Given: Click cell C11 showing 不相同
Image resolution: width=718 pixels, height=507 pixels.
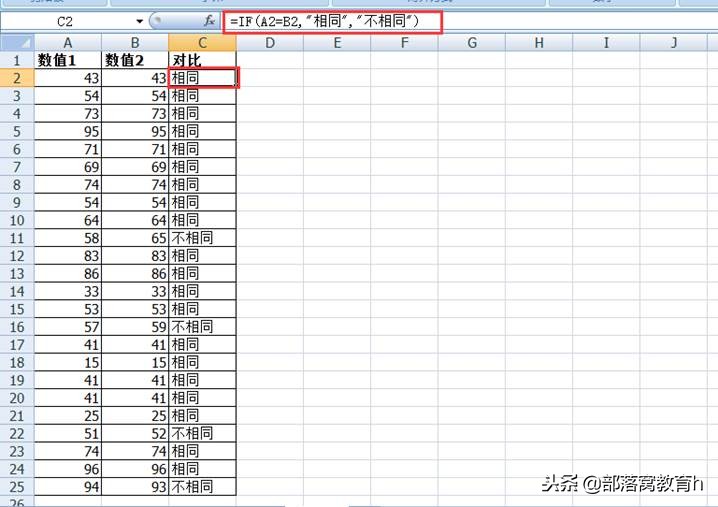Looking at the screenshot, I should (202, 238).
